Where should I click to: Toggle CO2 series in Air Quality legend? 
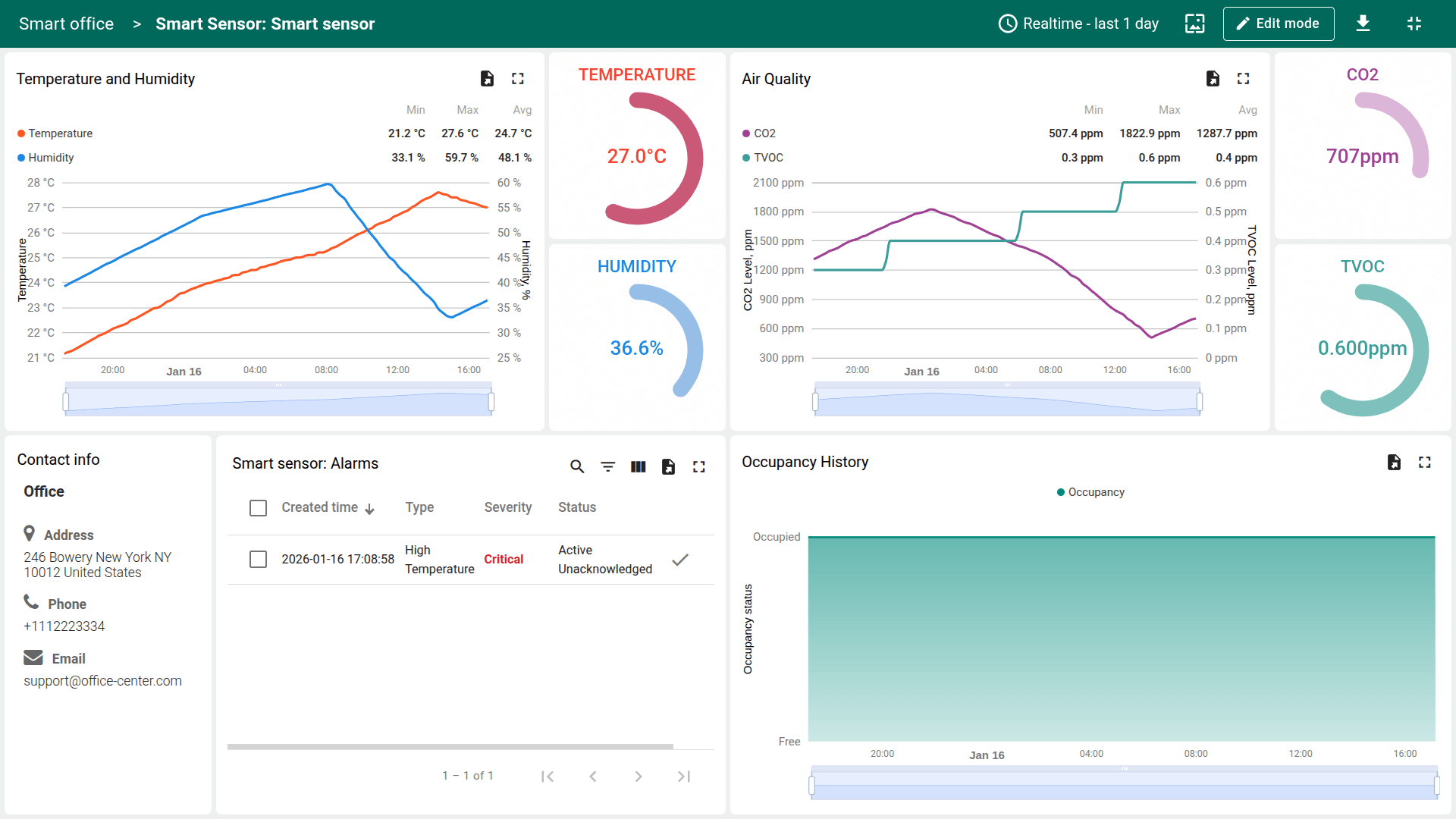point(764,133)
